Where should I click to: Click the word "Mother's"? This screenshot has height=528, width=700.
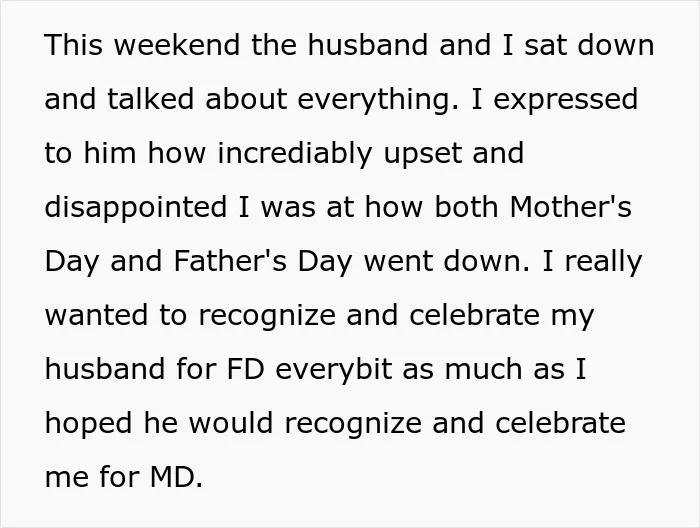coord(571,207)
